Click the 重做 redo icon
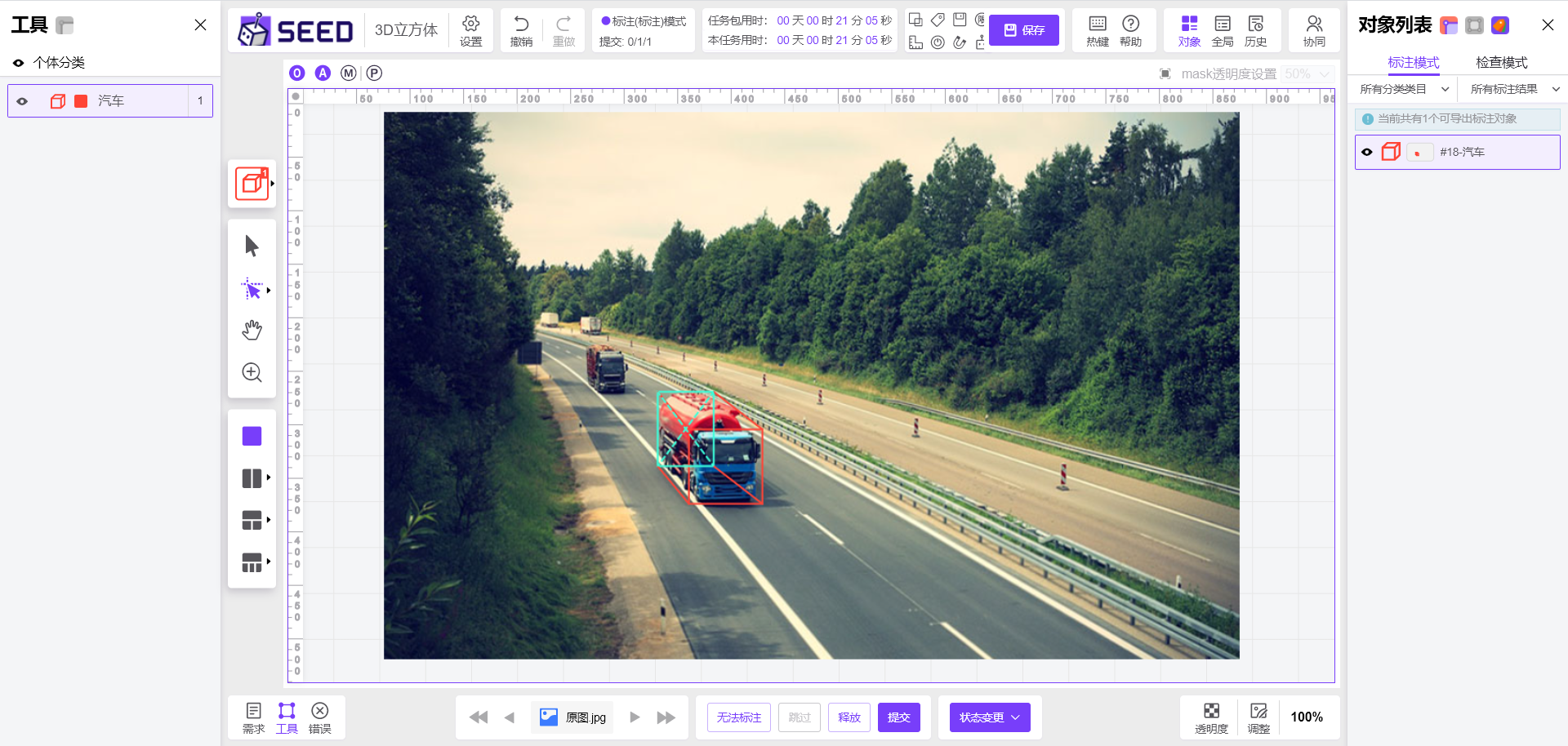This screenshot has width=1568, height=746. [563, 30]
